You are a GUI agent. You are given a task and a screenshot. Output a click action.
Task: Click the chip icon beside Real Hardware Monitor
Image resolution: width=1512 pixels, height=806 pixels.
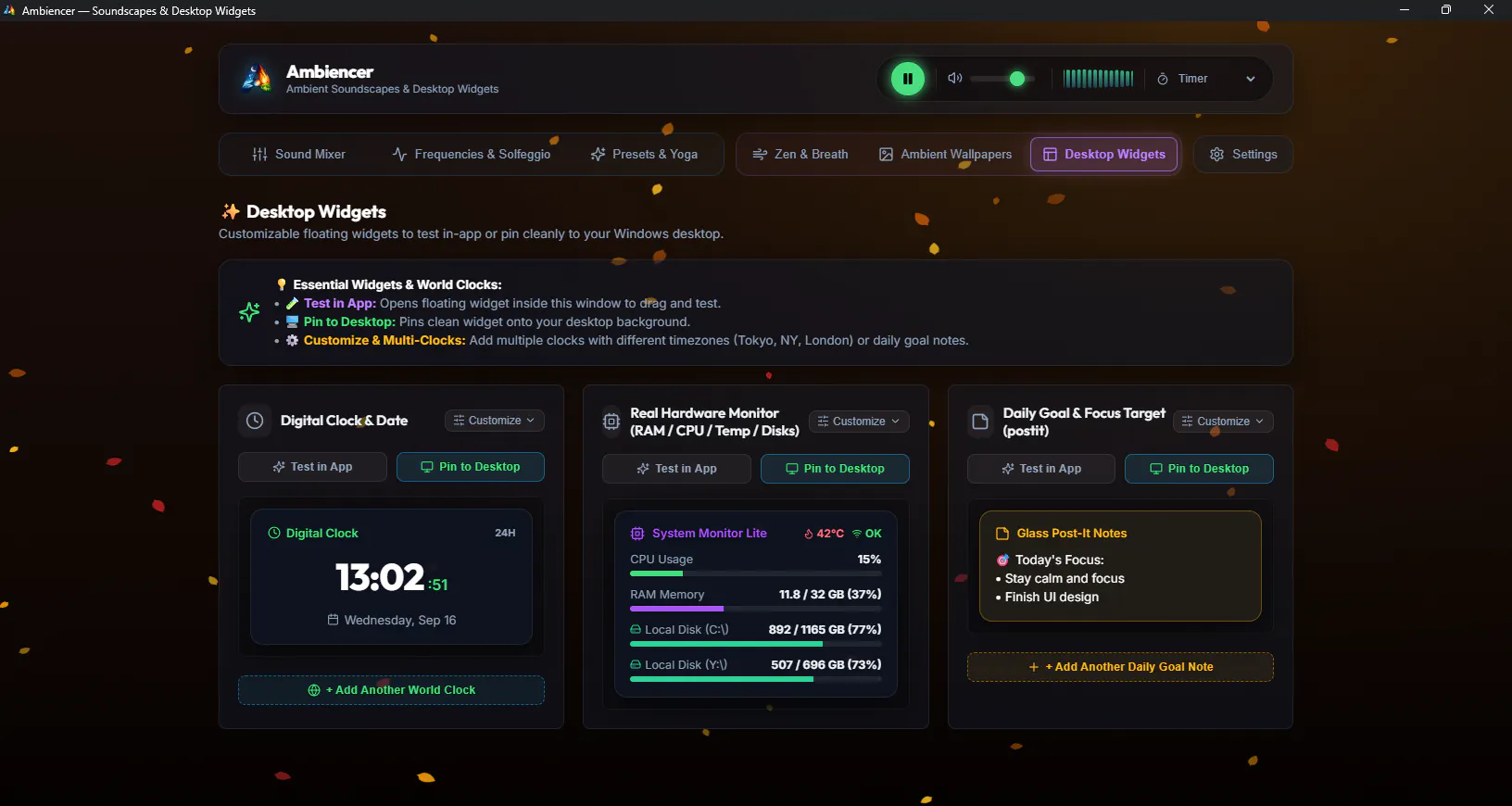(x=611, y=422)
